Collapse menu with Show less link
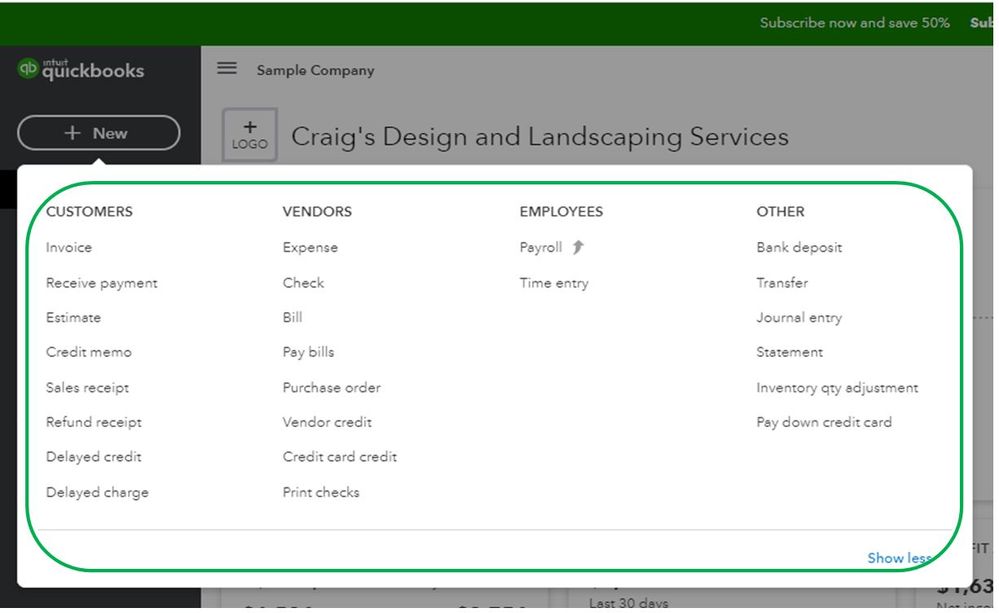 point(899,558)
